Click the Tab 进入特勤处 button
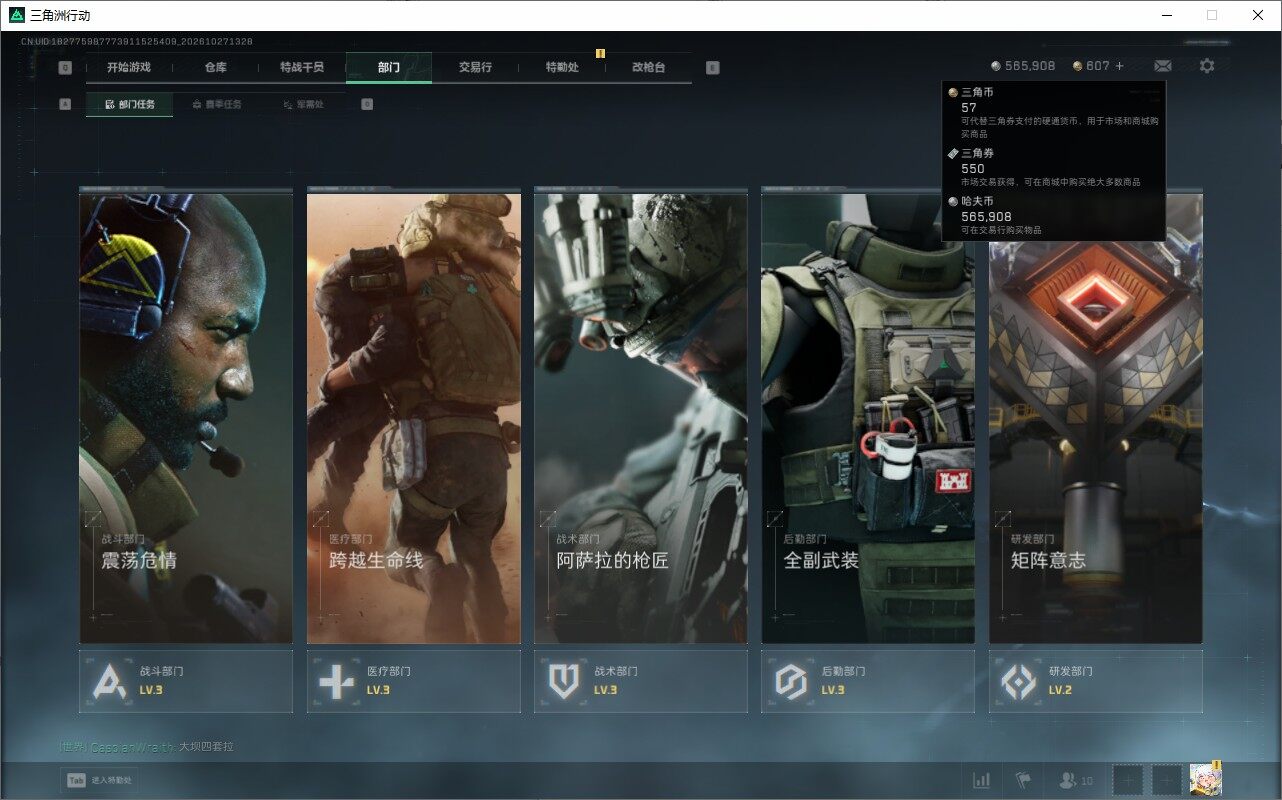 coord(100,780)
